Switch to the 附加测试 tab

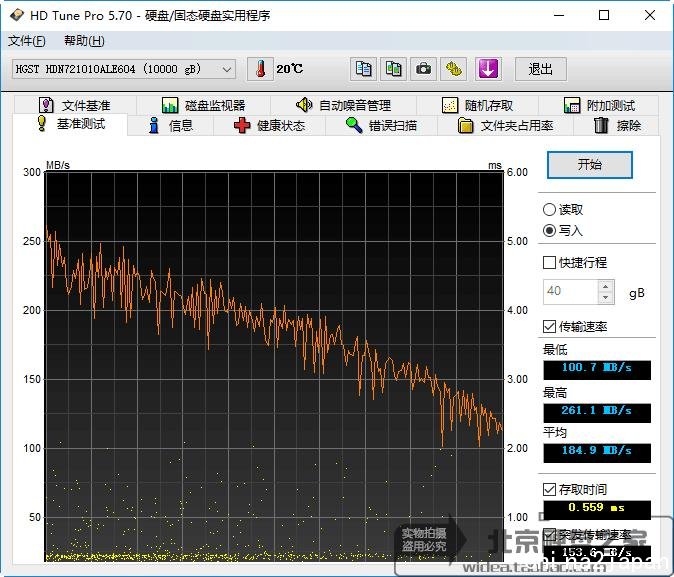tap(599, 105)
